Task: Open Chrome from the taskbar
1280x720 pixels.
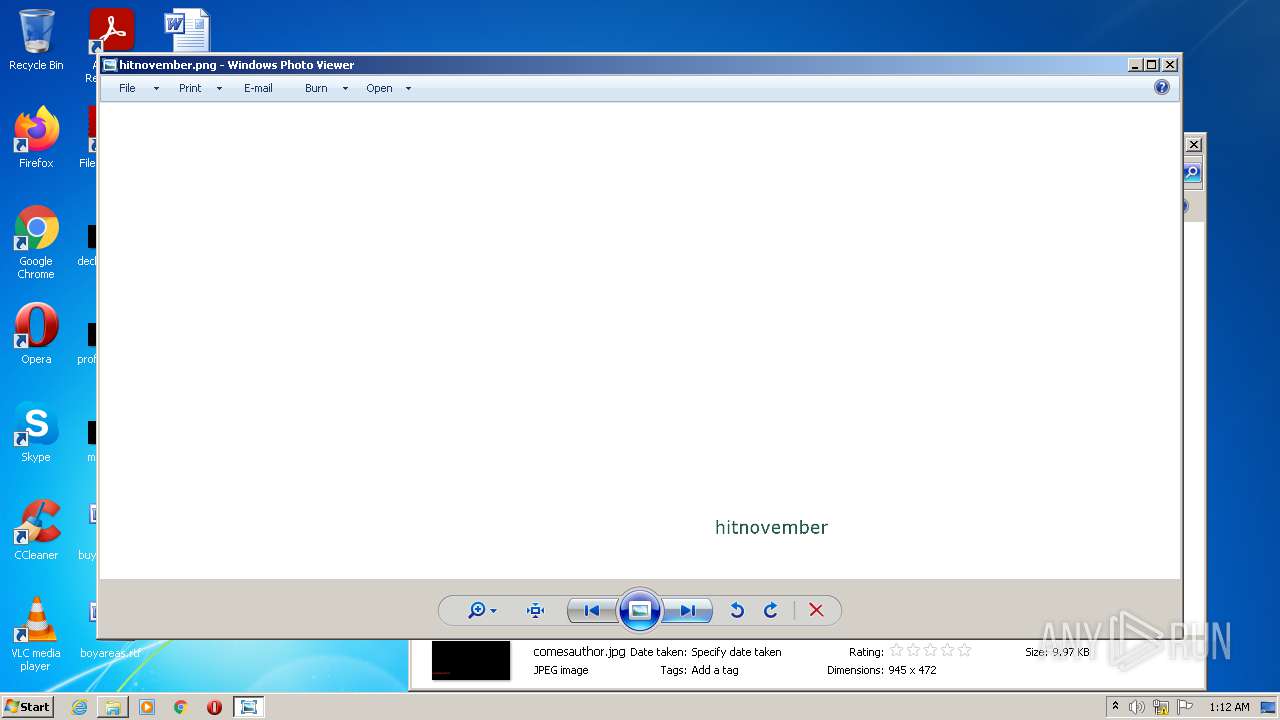Action: (181, 707)
